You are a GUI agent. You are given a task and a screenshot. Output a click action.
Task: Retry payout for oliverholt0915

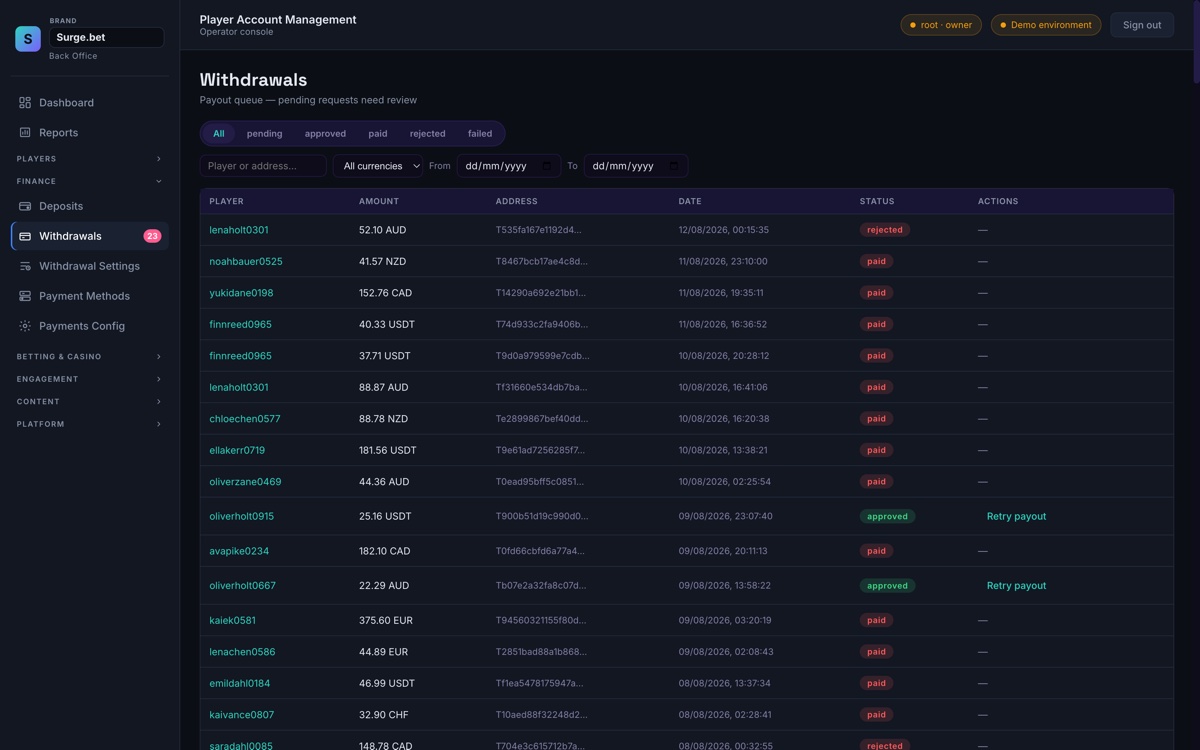point(1016,516)
